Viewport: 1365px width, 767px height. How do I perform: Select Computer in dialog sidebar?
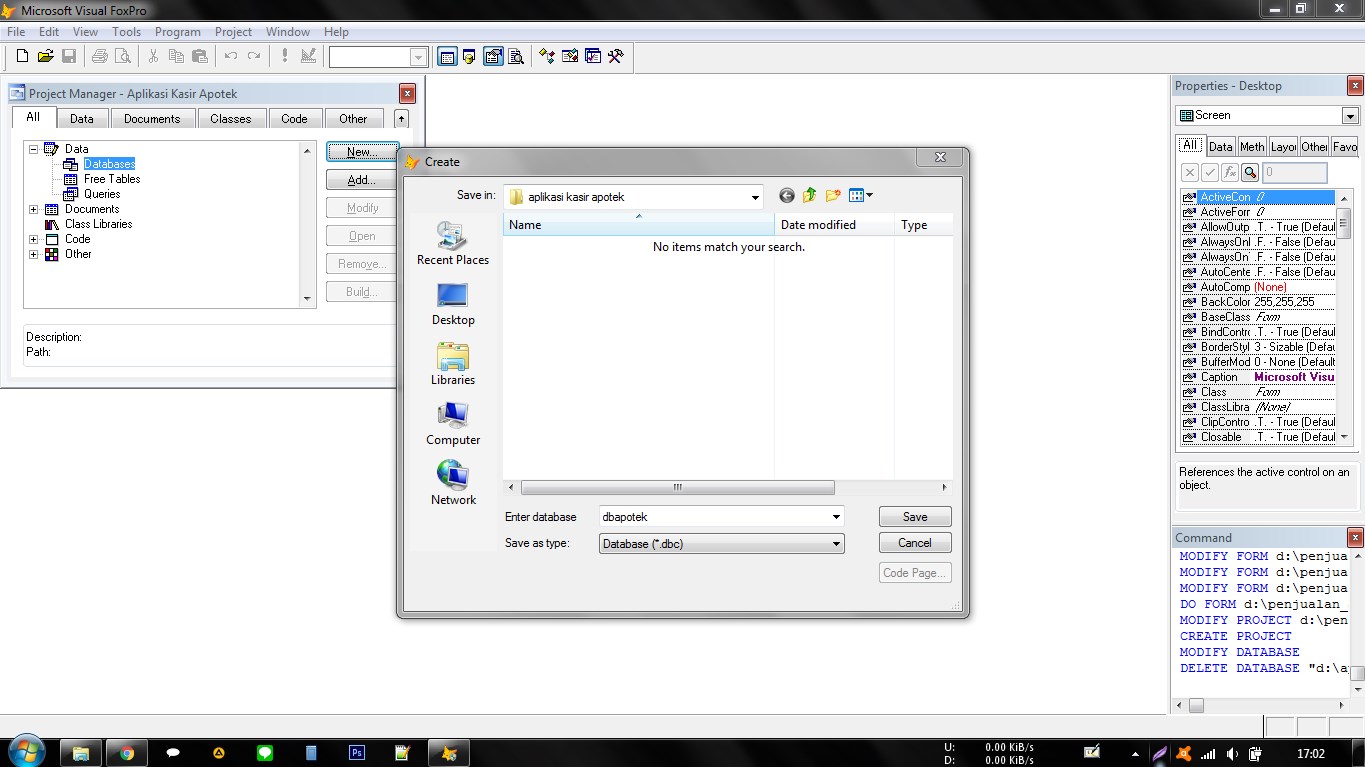(453, 424)
